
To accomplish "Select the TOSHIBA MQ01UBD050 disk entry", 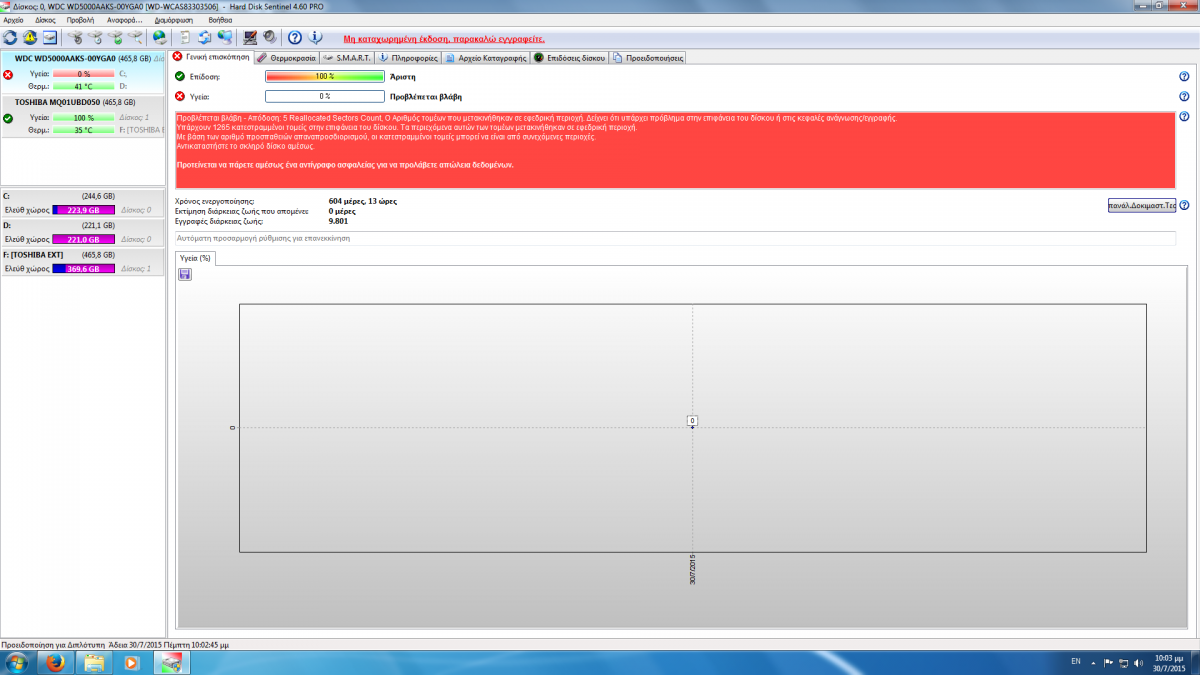I will (83, 116).
